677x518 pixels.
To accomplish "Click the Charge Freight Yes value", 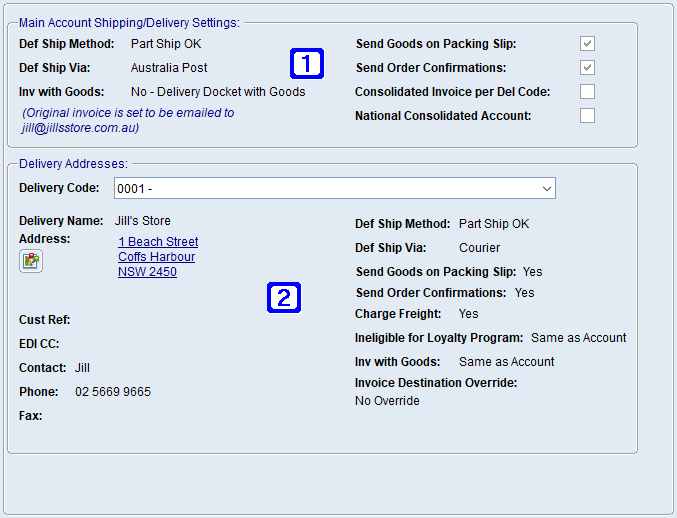I will click(468, 314).
